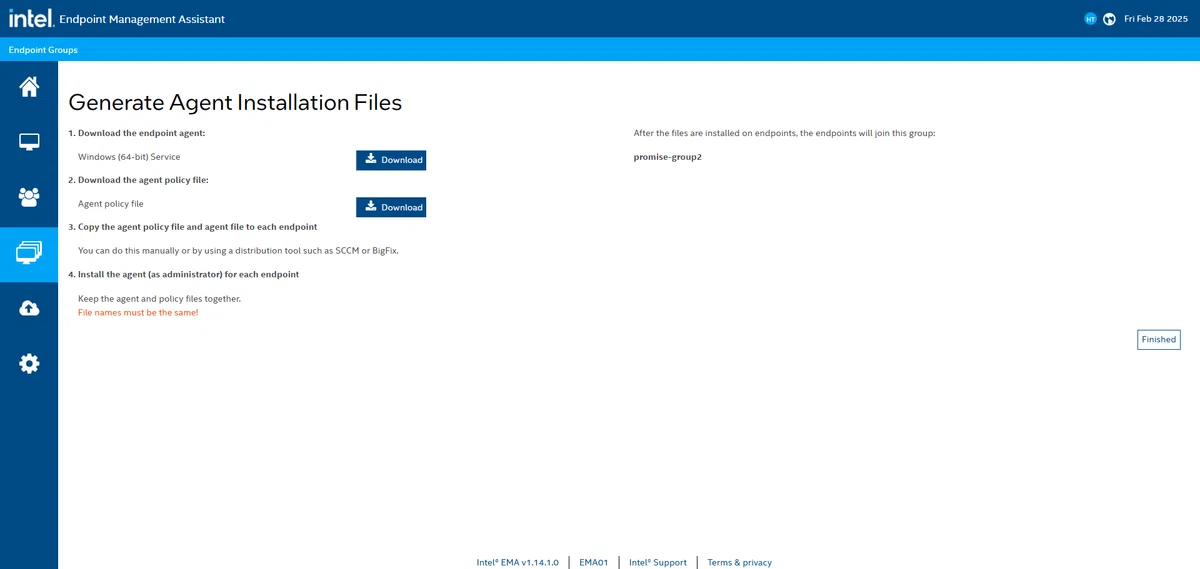Click the Generate Agent Installation Files heading

click(x=235, y=102)
